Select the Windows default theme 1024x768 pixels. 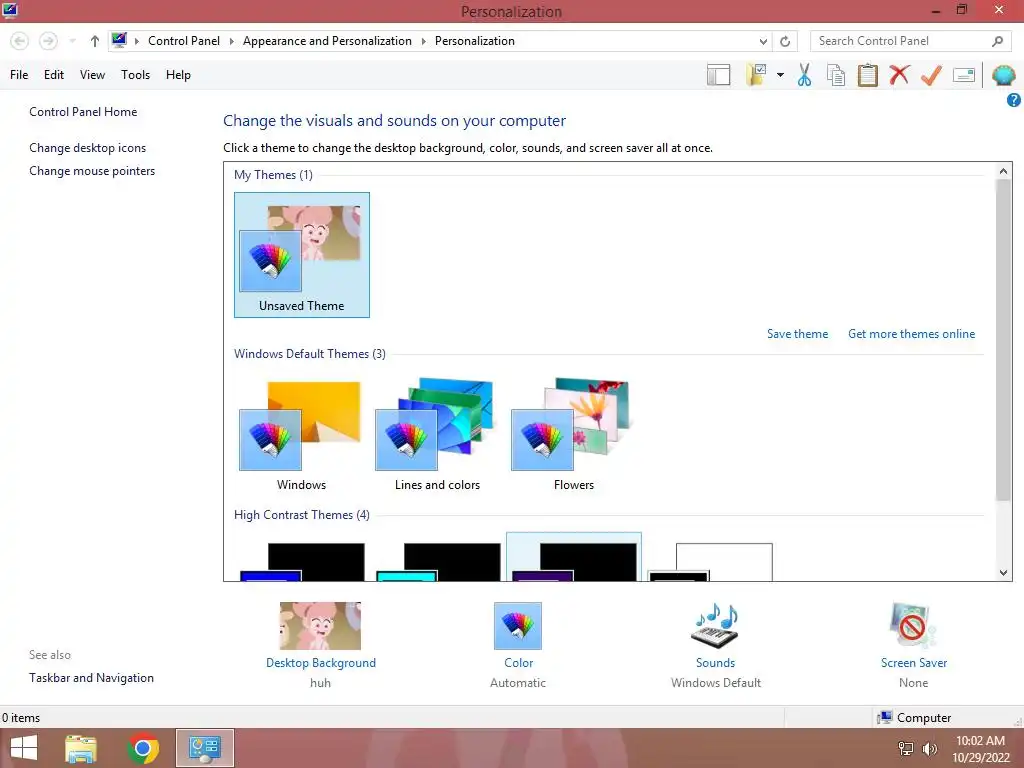pos(301,434)
